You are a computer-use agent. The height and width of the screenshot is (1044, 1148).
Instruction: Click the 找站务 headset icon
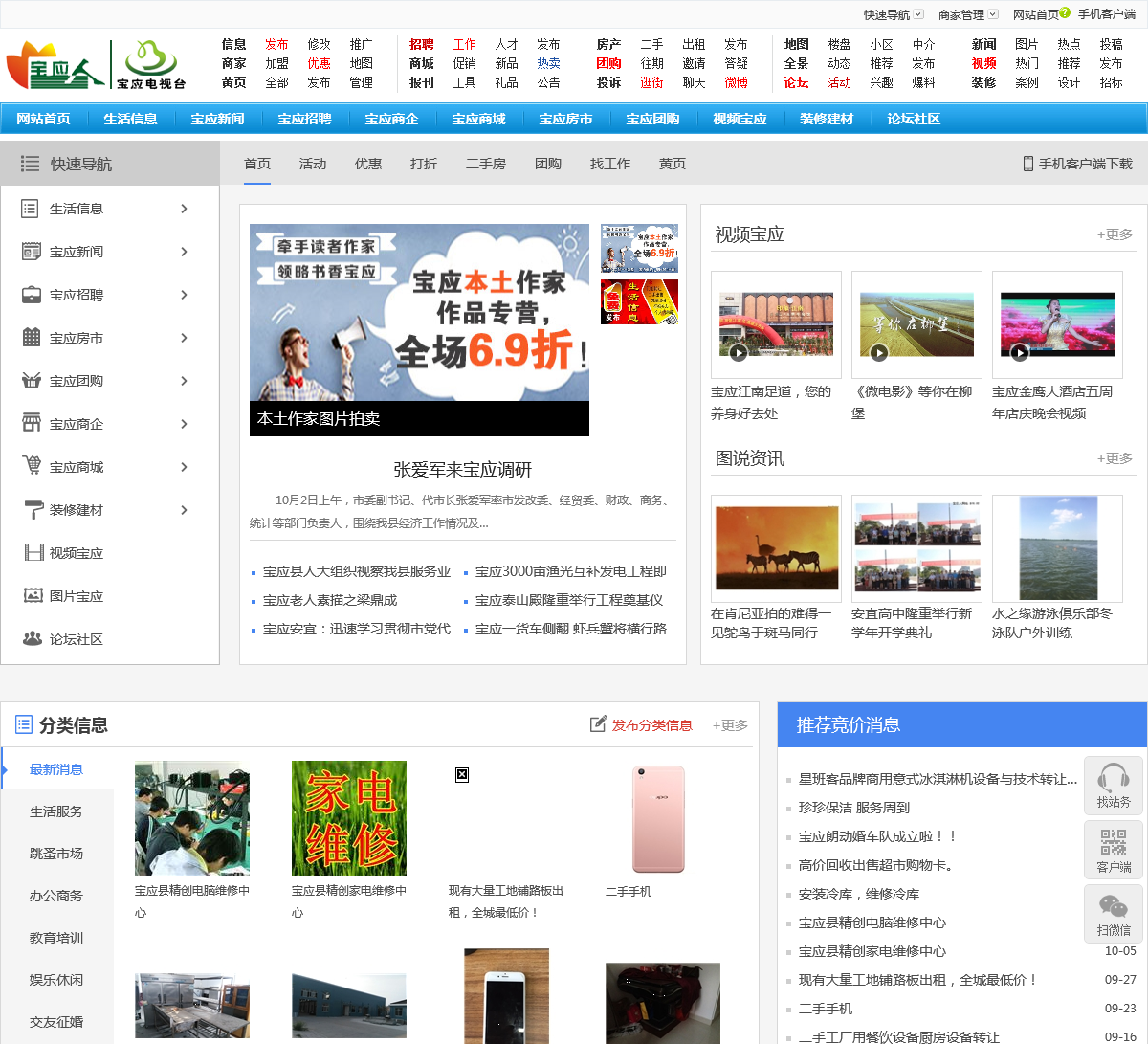pos(1114,777)
